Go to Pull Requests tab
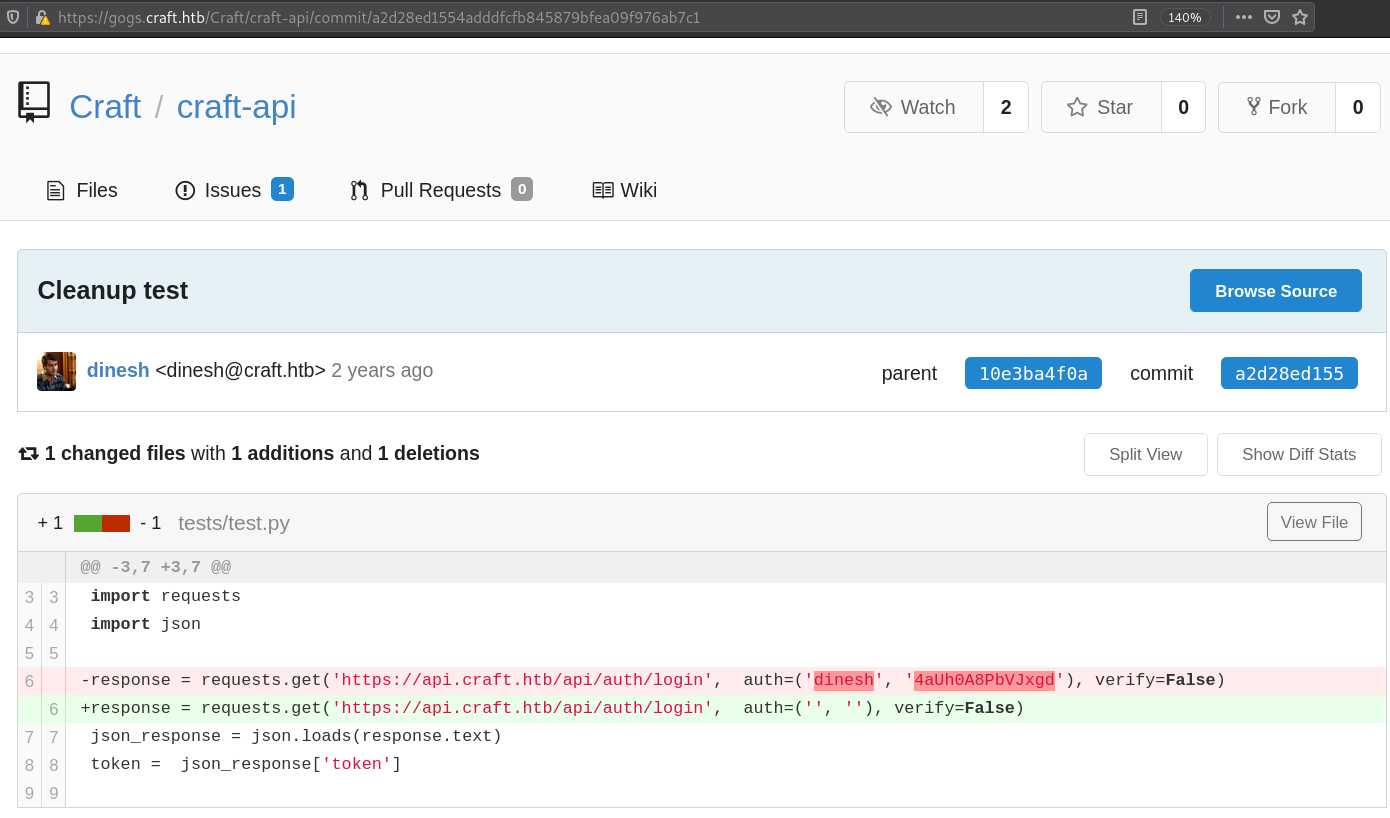The height and width of the screenshot is (818, 1390). (440, 190)
